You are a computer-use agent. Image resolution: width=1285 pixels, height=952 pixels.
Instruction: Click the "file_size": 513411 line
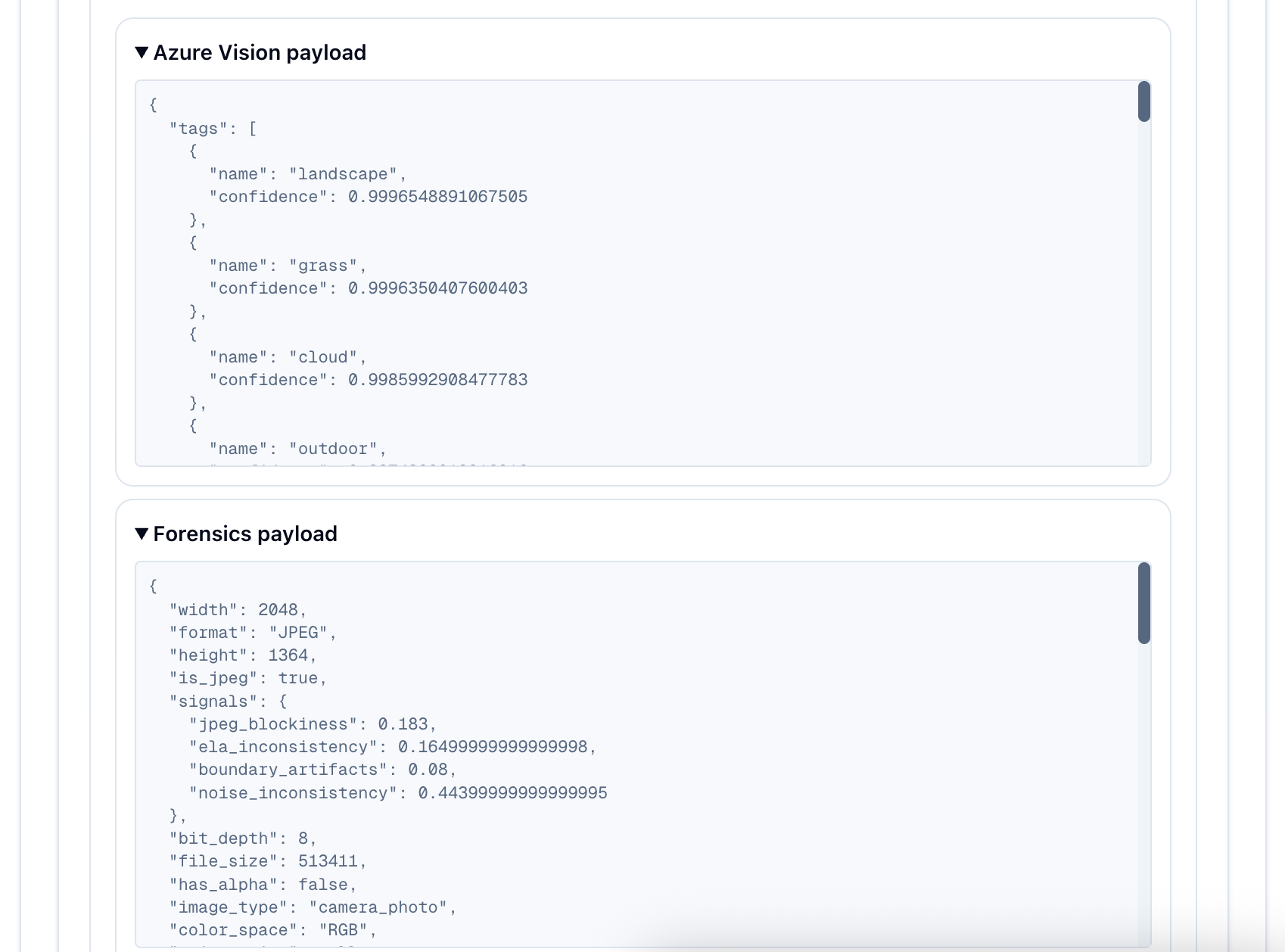point(269,861)
